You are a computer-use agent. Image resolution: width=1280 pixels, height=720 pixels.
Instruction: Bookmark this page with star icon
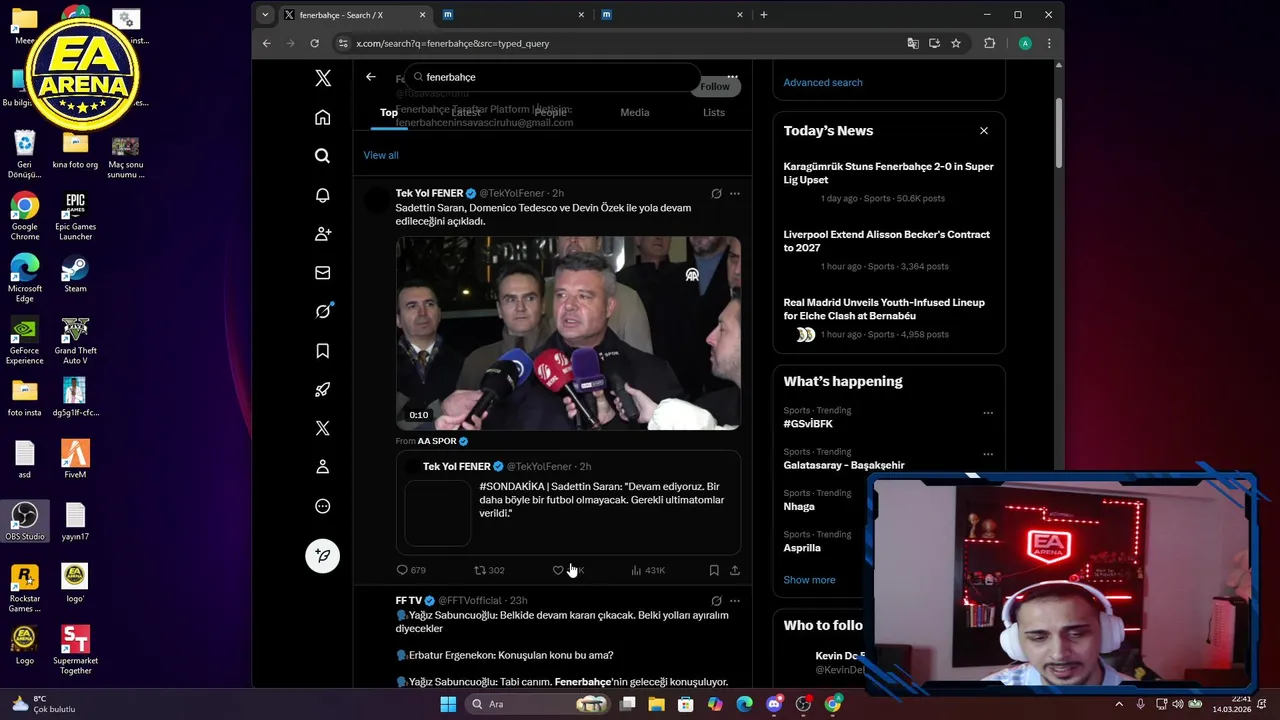(x=956, y=43)
